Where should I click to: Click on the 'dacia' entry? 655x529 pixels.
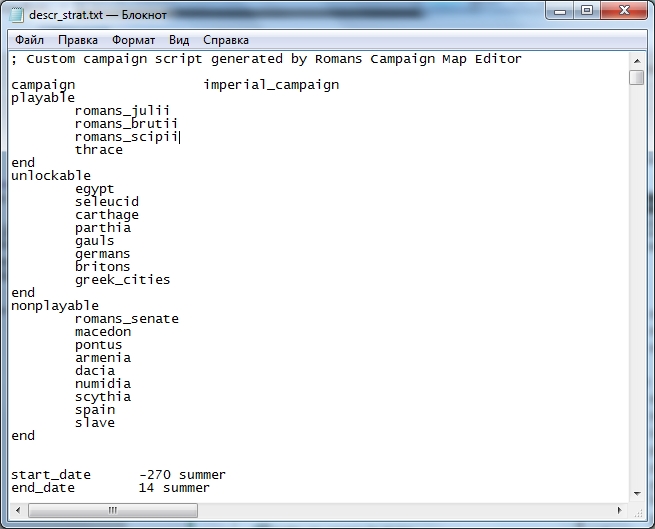point(95,371)
